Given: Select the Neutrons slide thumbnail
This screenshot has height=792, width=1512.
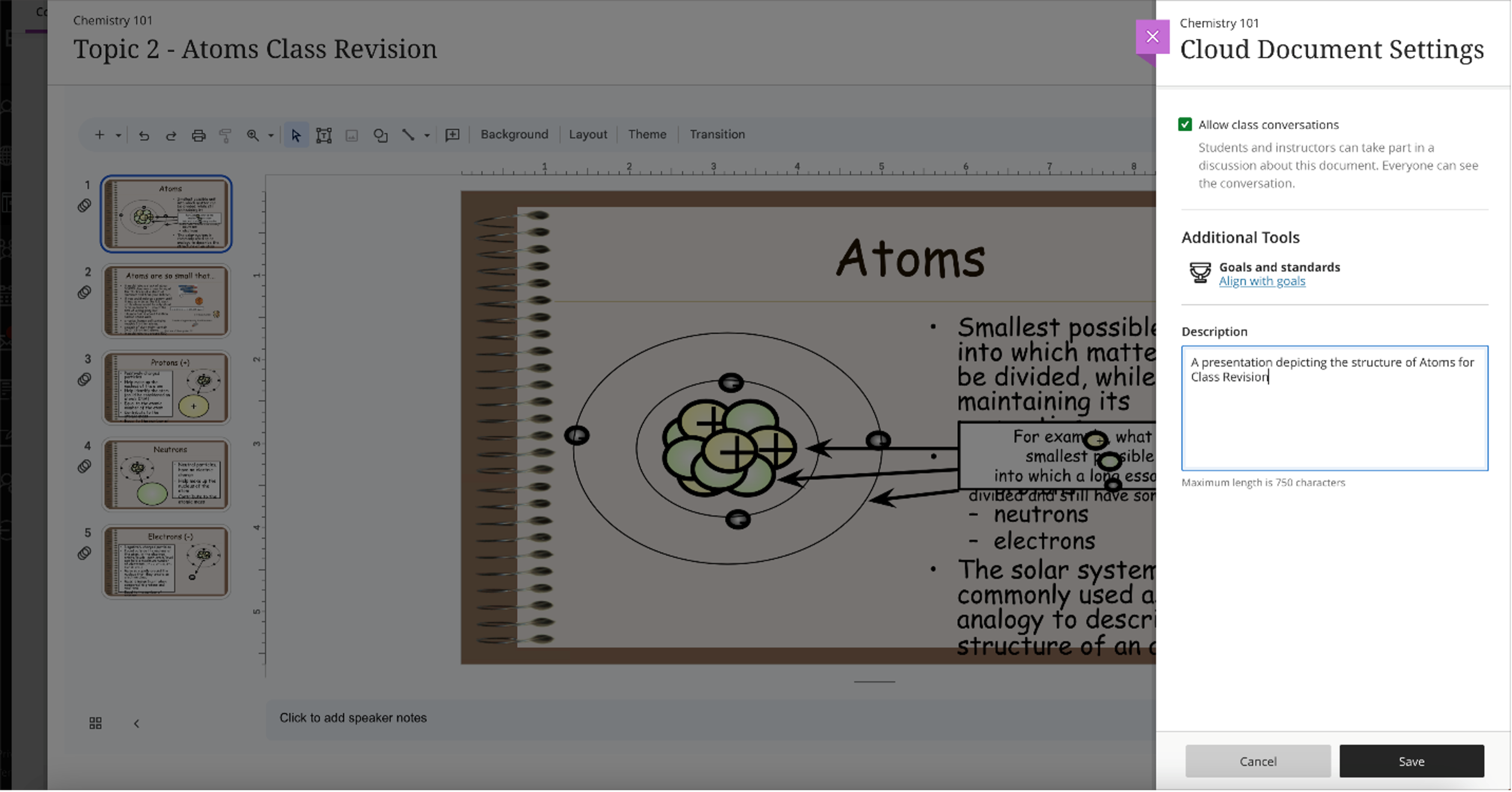Looking at the screenshot, I should (x=166, y=474).
